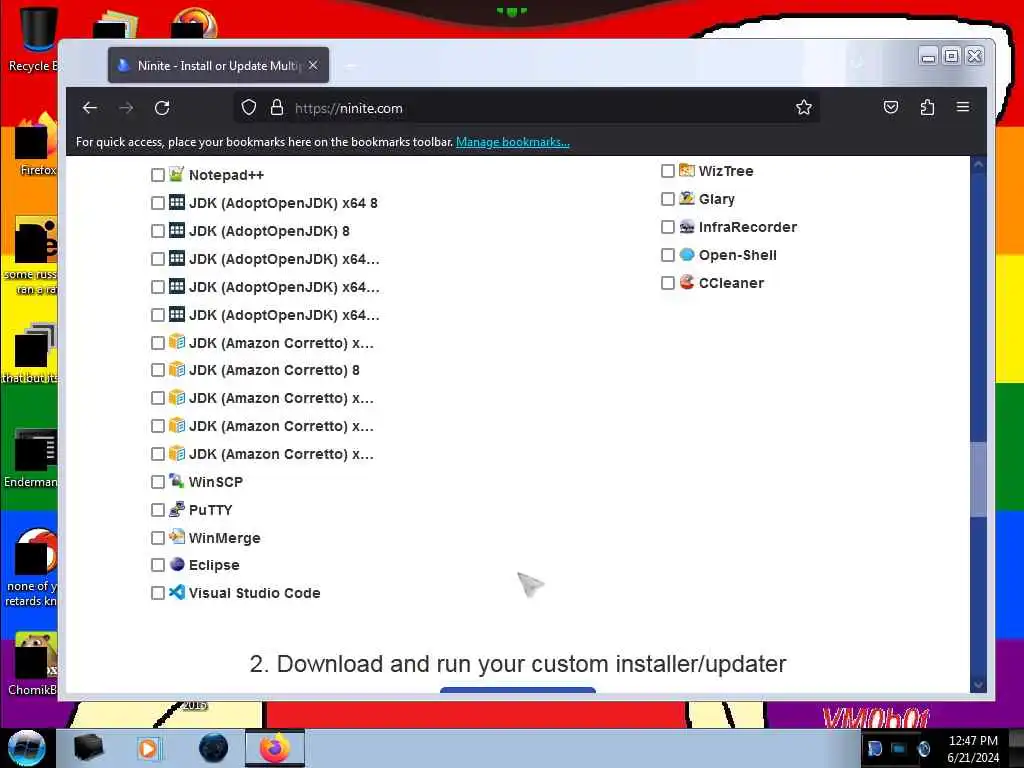Enable the Visual Studio Code checkbox

coord(157,593)
